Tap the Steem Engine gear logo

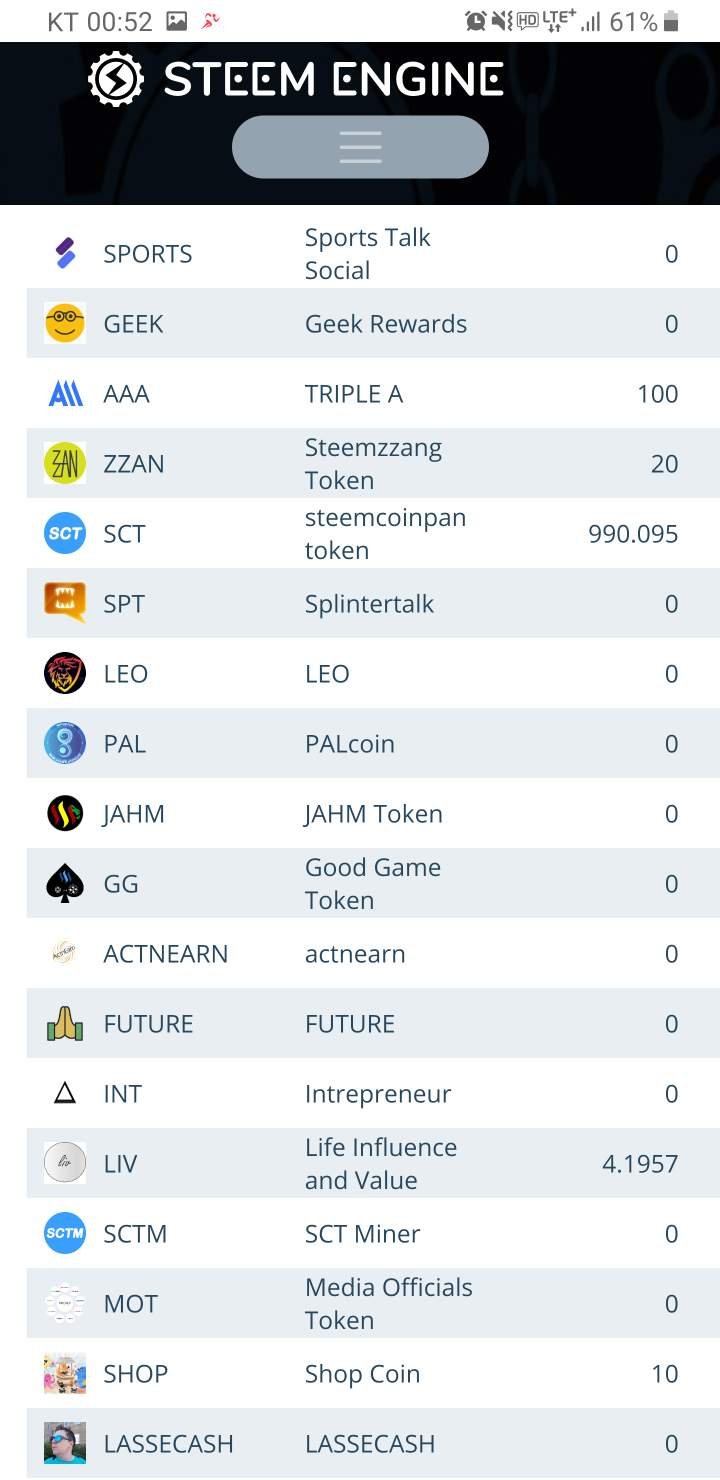[116, 80]
